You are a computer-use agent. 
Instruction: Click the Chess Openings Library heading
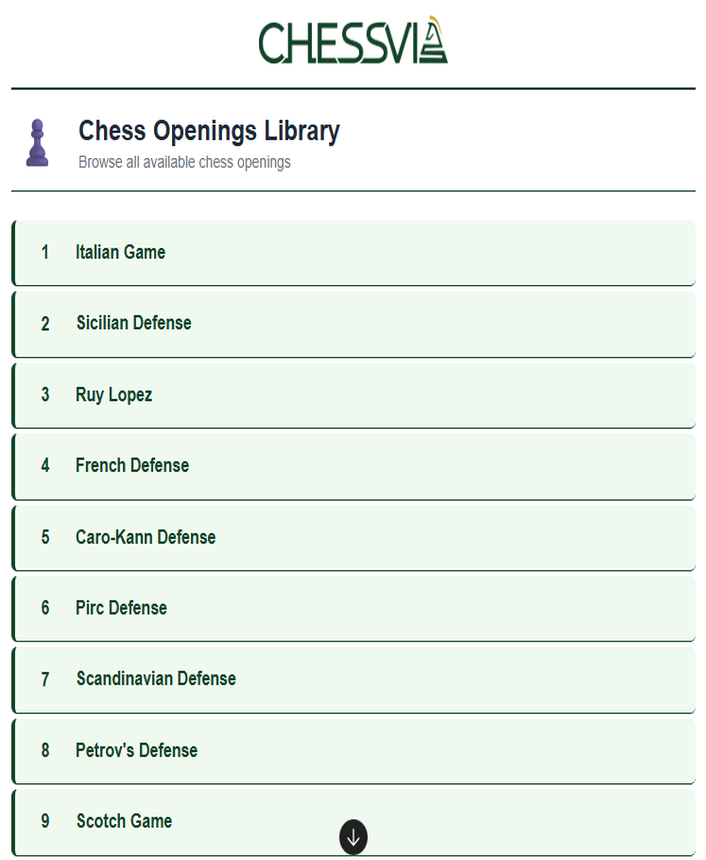(x=209, y=131)
